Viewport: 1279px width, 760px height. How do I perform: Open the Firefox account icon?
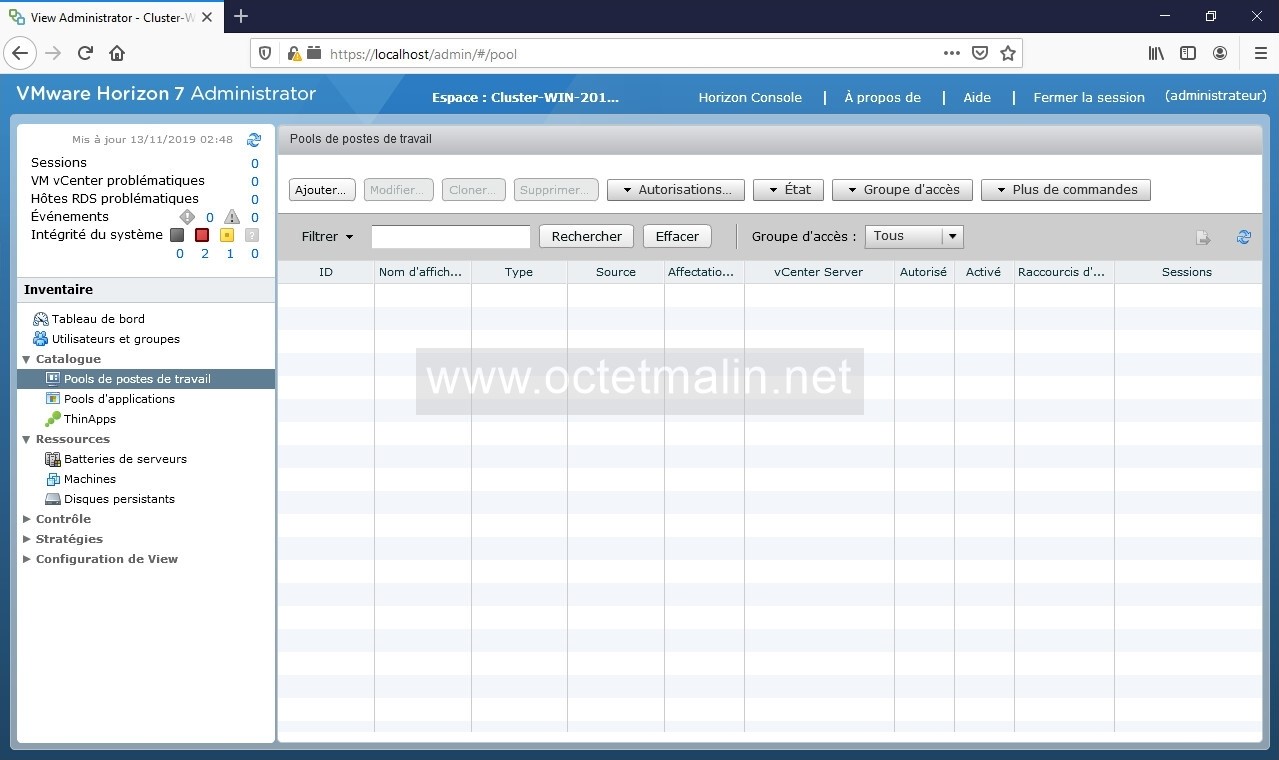point(1220,54)
